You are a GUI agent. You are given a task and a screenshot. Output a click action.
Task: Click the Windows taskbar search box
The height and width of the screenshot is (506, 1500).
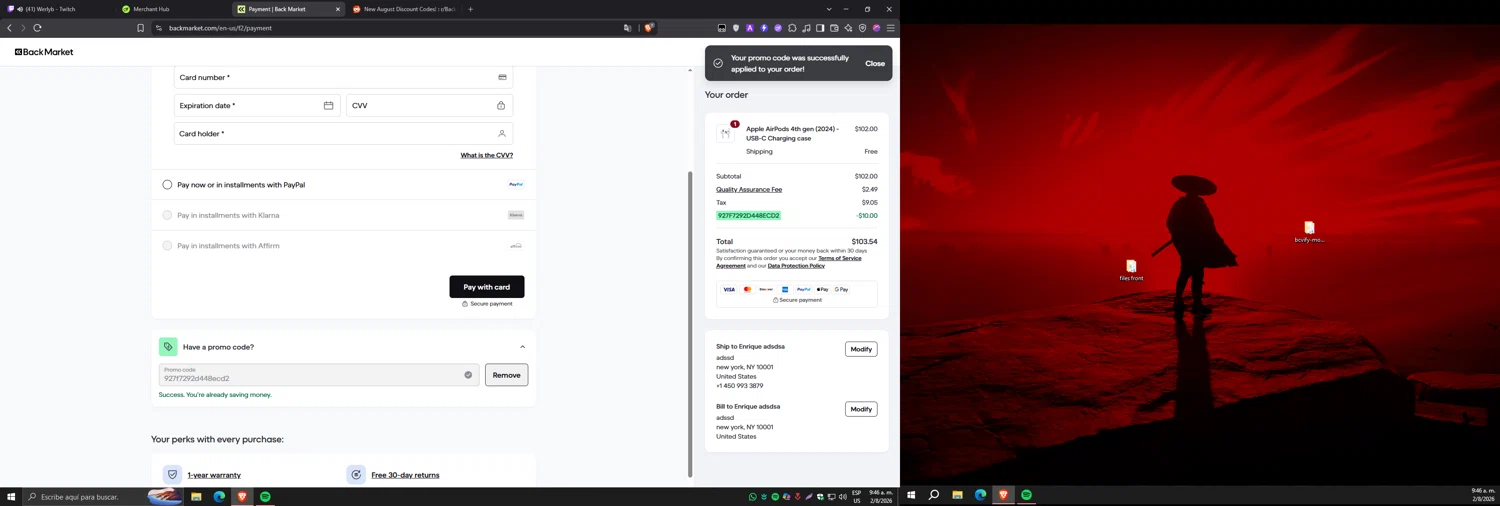(103, 496)
